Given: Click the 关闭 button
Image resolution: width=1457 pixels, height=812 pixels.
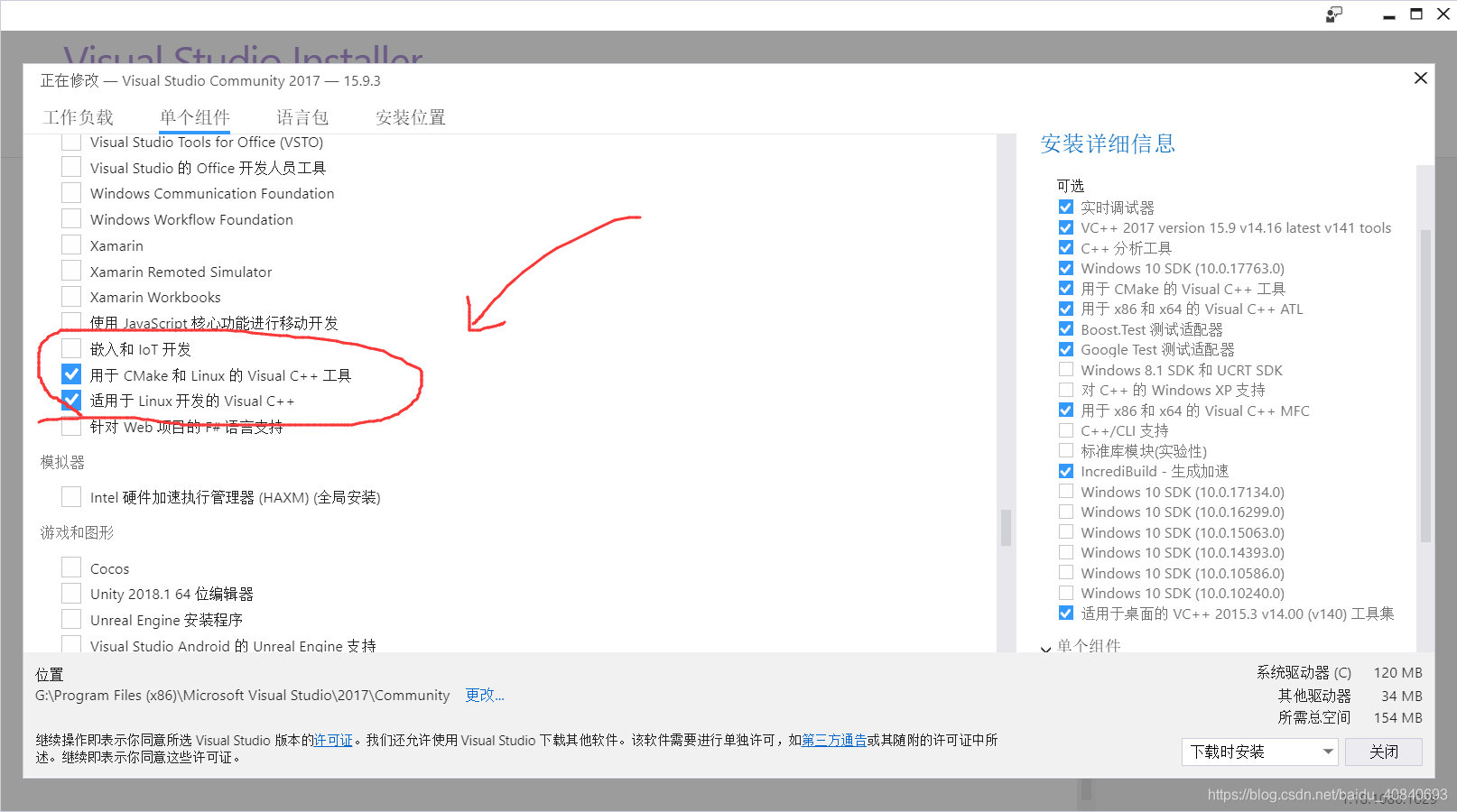Looking at the screenshot, I should pos(1383,752).
